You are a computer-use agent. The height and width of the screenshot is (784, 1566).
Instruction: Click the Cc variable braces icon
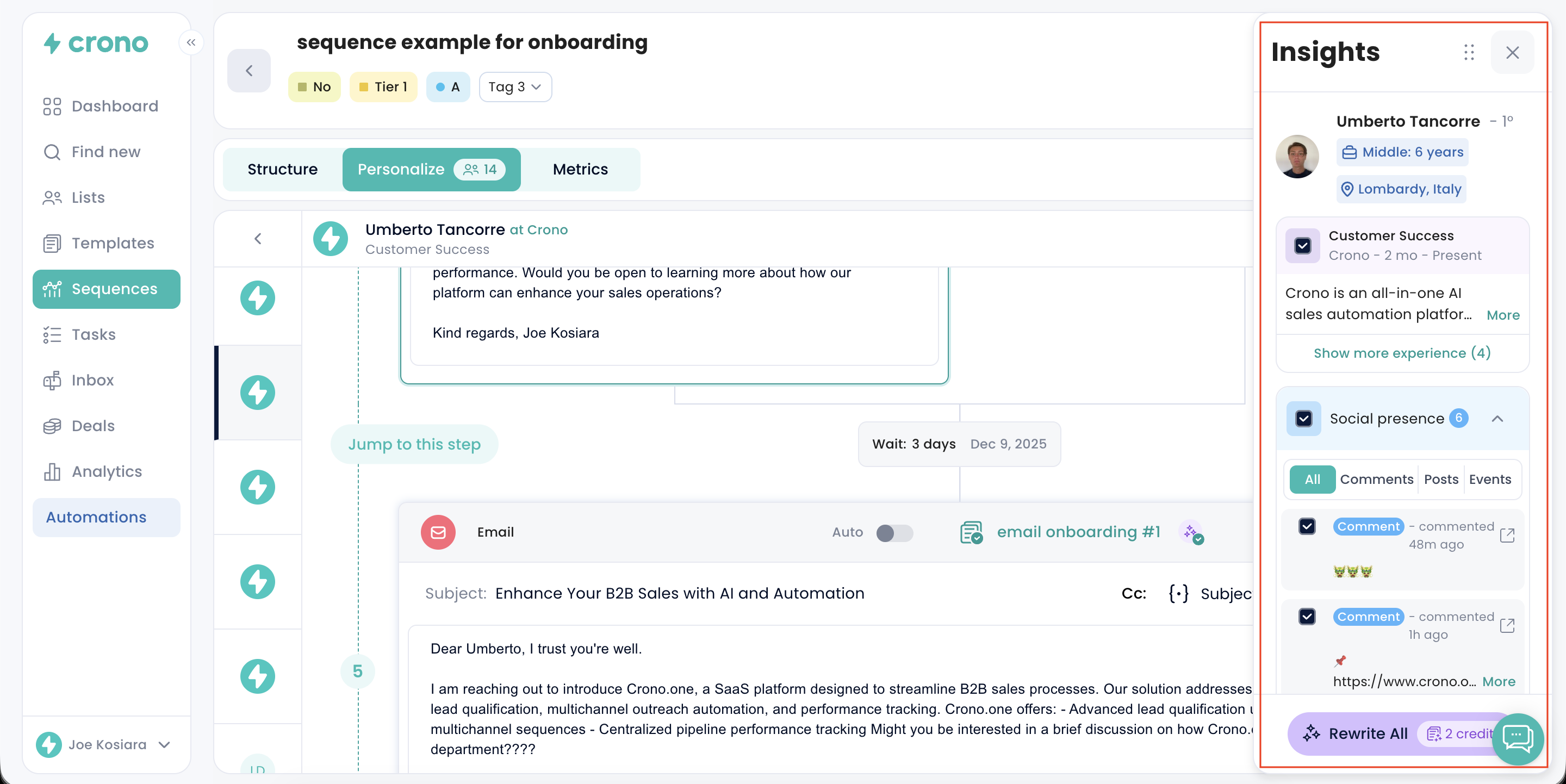[1178, 593]
